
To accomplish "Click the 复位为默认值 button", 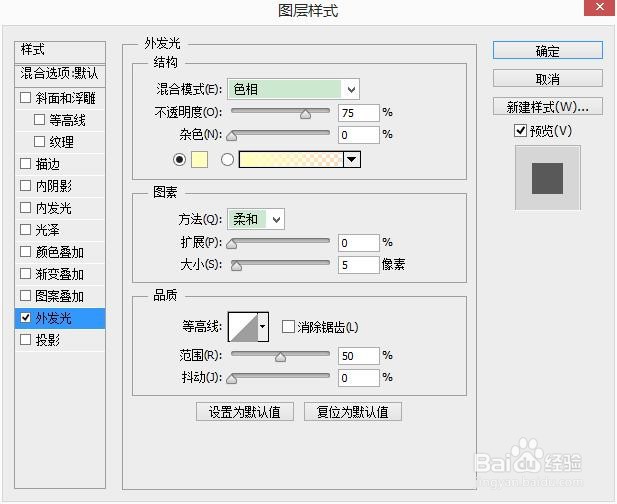I will tap(353, 412).
